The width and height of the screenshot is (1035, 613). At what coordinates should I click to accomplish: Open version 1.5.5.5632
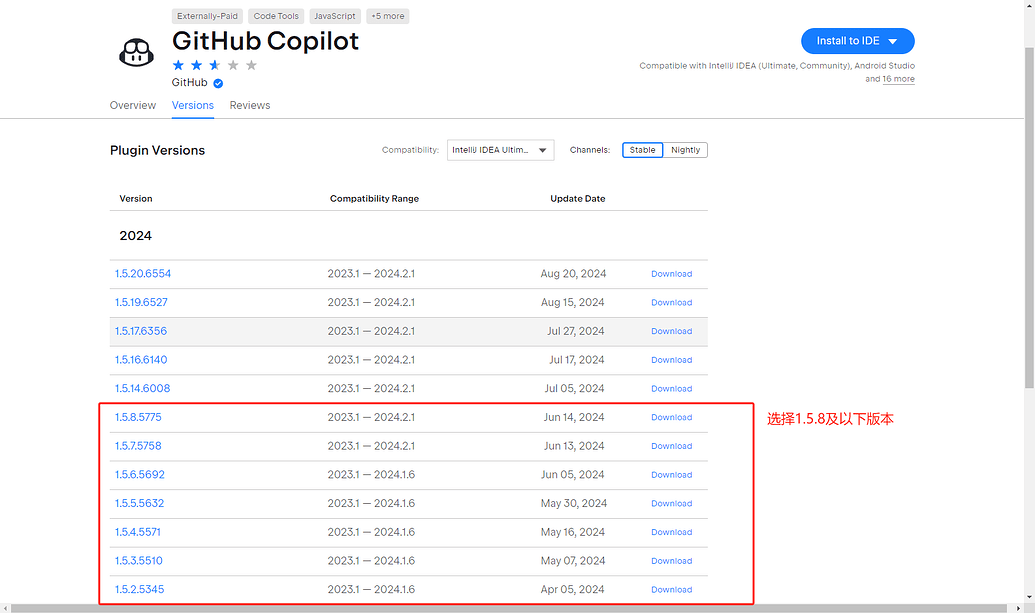(139, 503)
